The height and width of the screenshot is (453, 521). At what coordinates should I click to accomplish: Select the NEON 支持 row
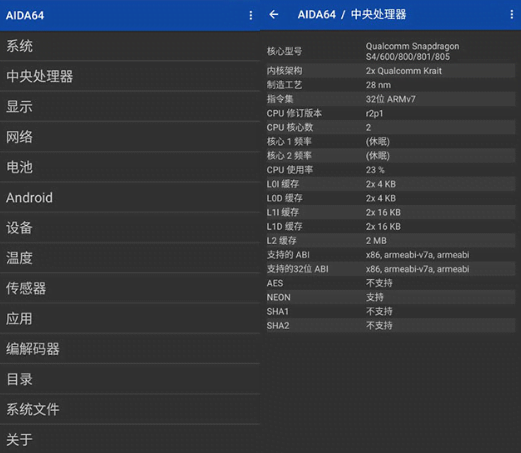390,297
